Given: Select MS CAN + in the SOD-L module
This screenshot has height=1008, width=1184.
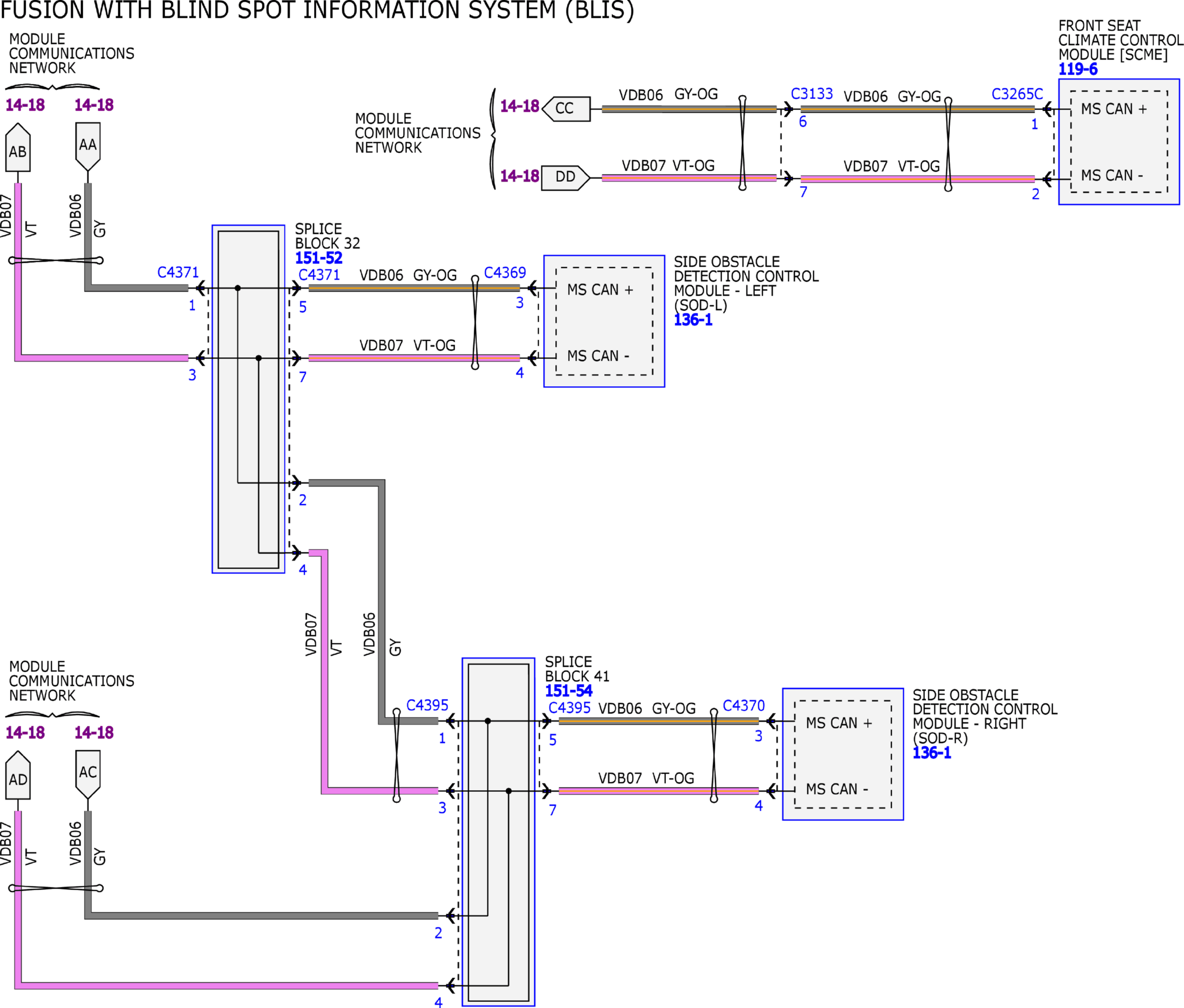Looking at the screenshot, I should (x=600, y=290).
